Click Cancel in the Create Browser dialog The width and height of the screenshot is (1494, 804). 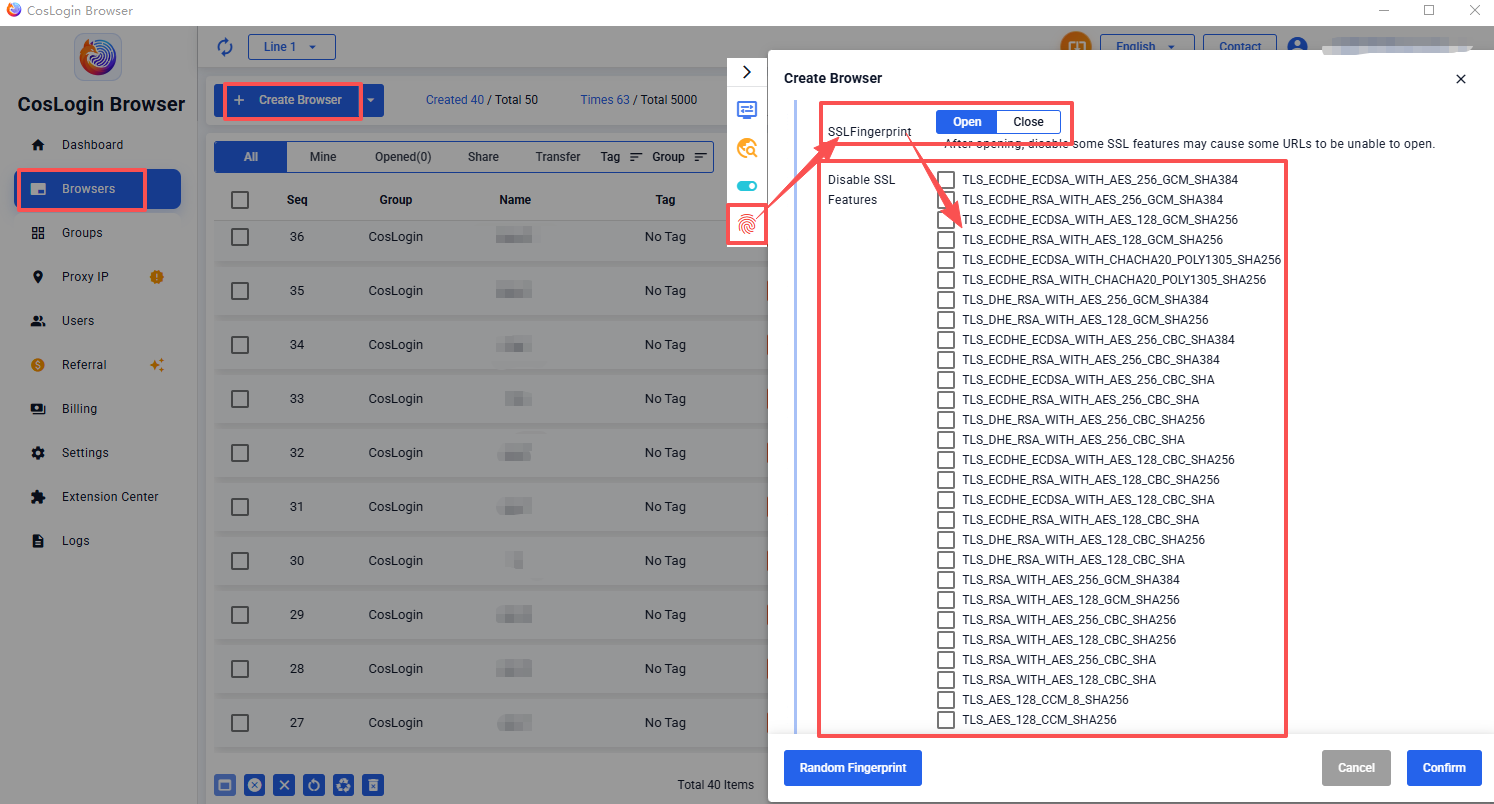[x=1356, y=768]
